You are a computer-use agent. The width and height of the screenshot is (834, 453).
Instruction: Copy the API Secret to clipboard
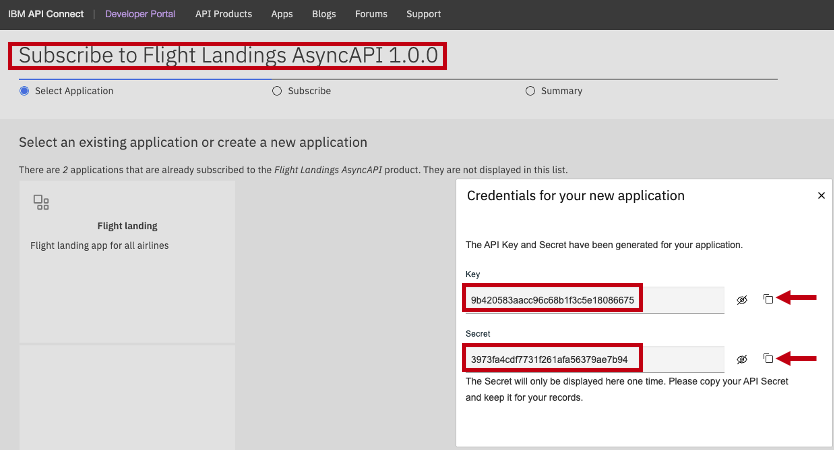pyautogui.click(x=768, y=358)
